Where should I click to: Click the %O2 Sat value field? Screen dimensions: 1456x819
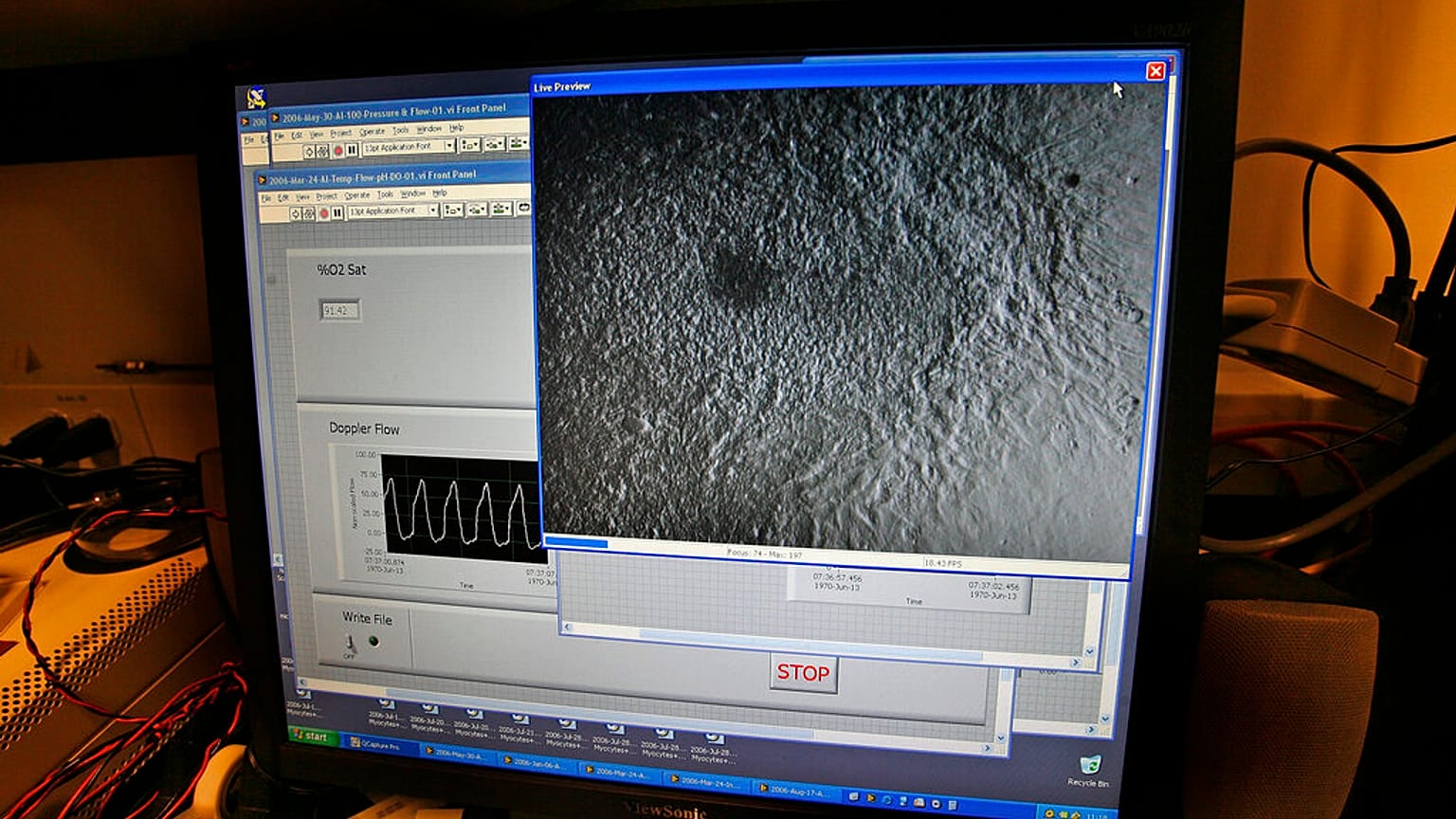point(339,311)
